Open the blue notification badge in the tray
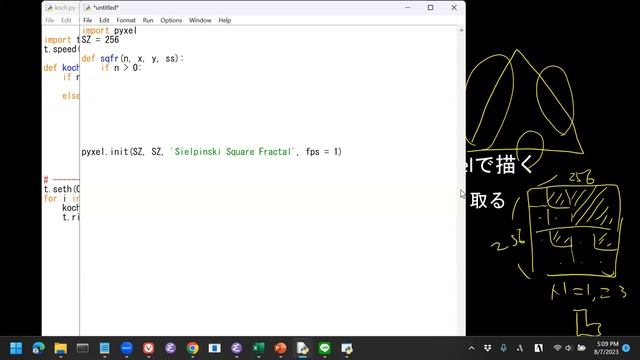Image resolution: width=640 pixels, height=360 pixels. pos(626,348)
